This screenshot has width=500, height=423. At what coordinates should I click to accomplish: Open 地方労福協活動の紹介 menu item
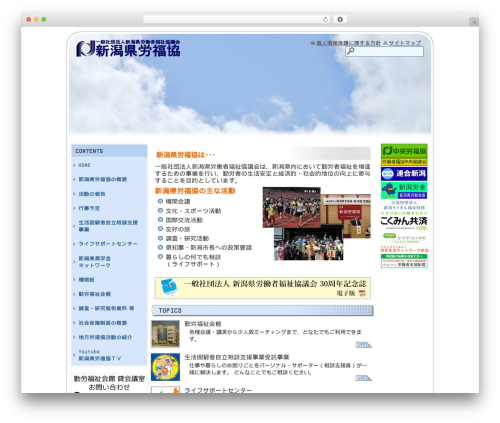(105, 337)
